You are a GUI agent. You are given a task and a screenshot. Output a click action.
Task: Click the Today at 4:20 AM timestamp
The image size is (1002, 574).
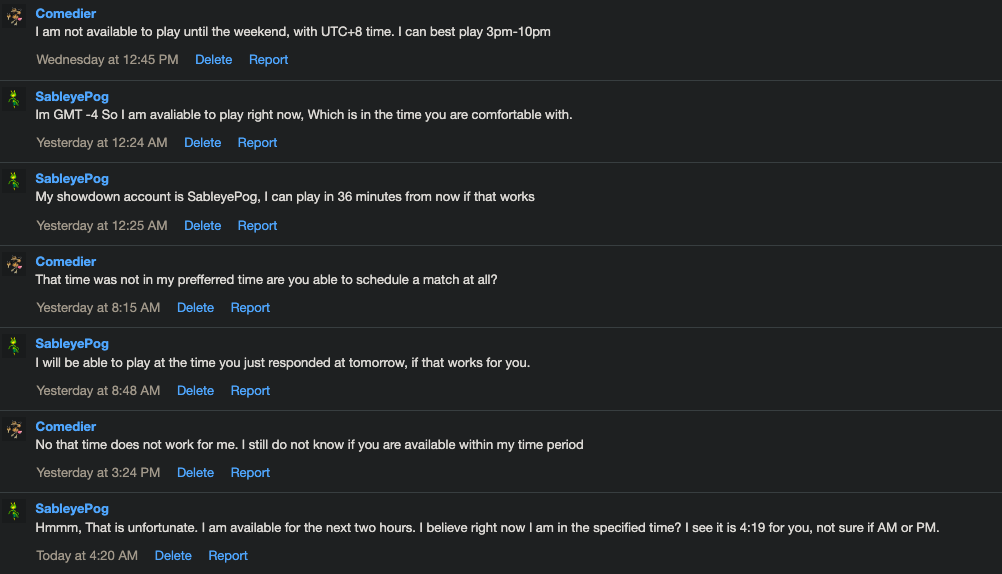click(87, 556)
